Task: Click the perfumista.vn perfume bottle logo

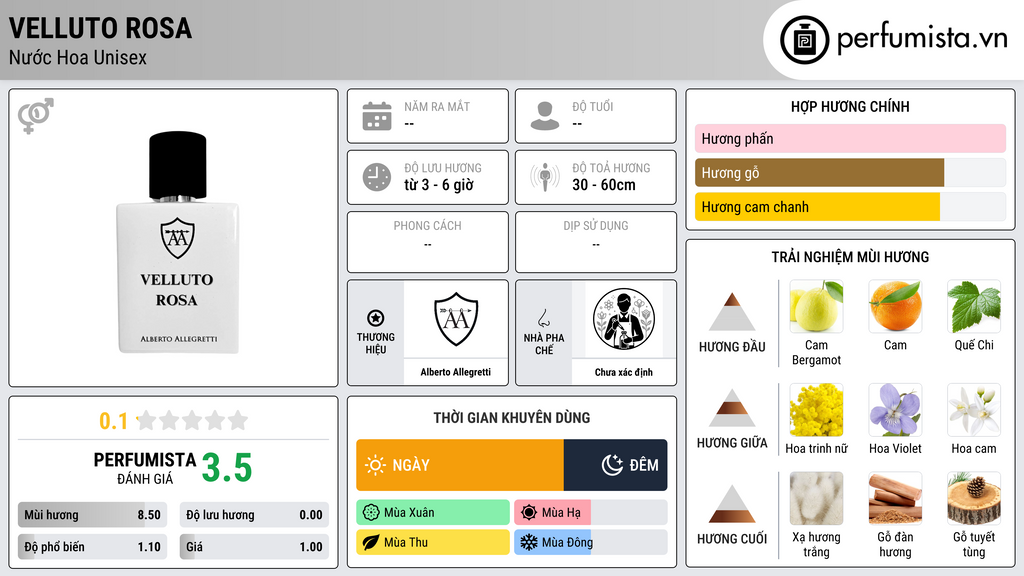Action: point(805,40)
